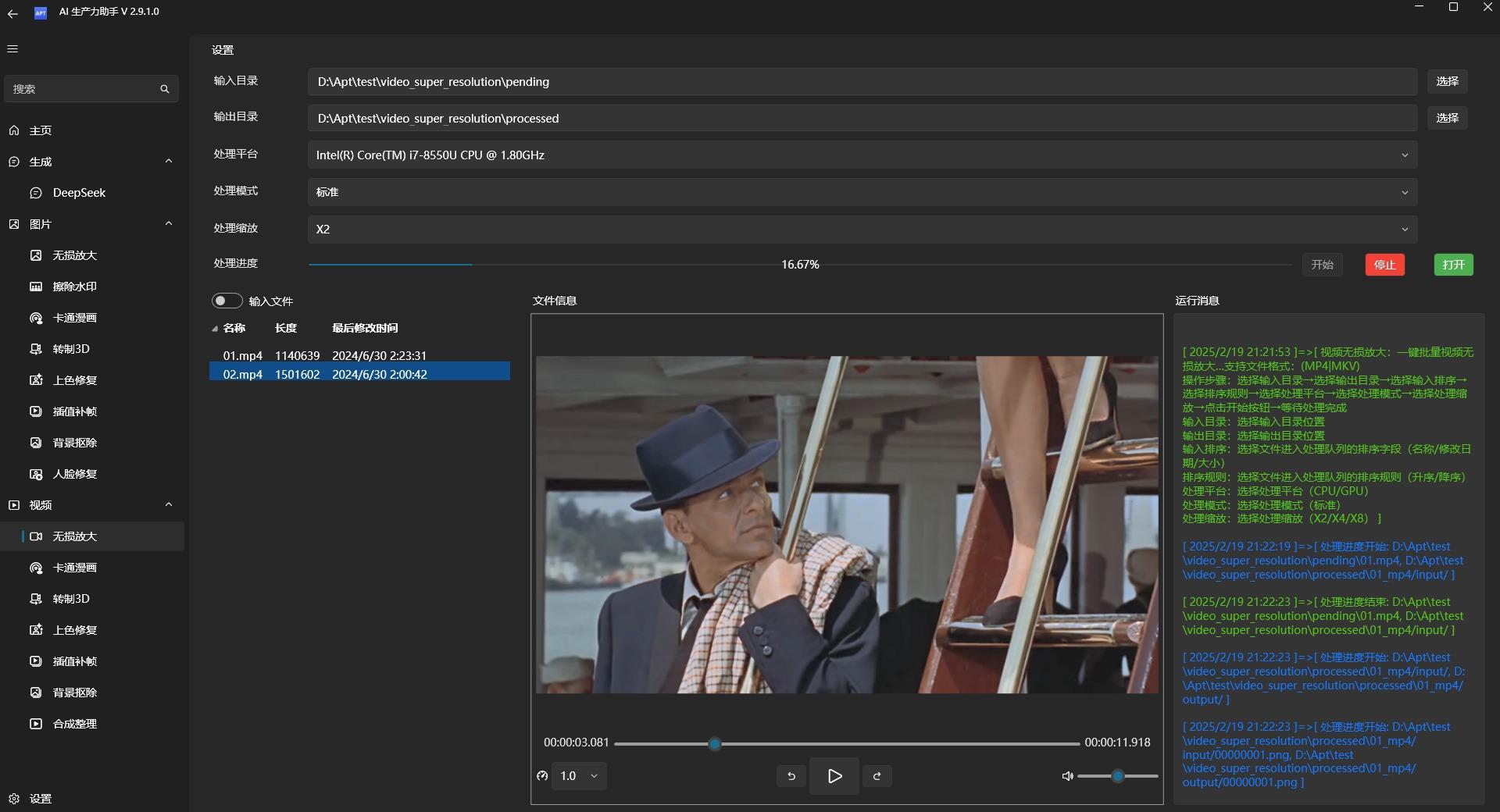
Task: Click the green 打开 button
Action: click(x=1454, y=265)
